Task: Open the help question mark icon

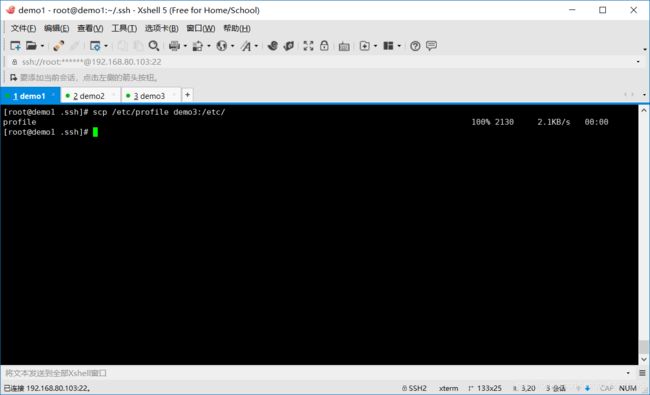Action: 415,46
